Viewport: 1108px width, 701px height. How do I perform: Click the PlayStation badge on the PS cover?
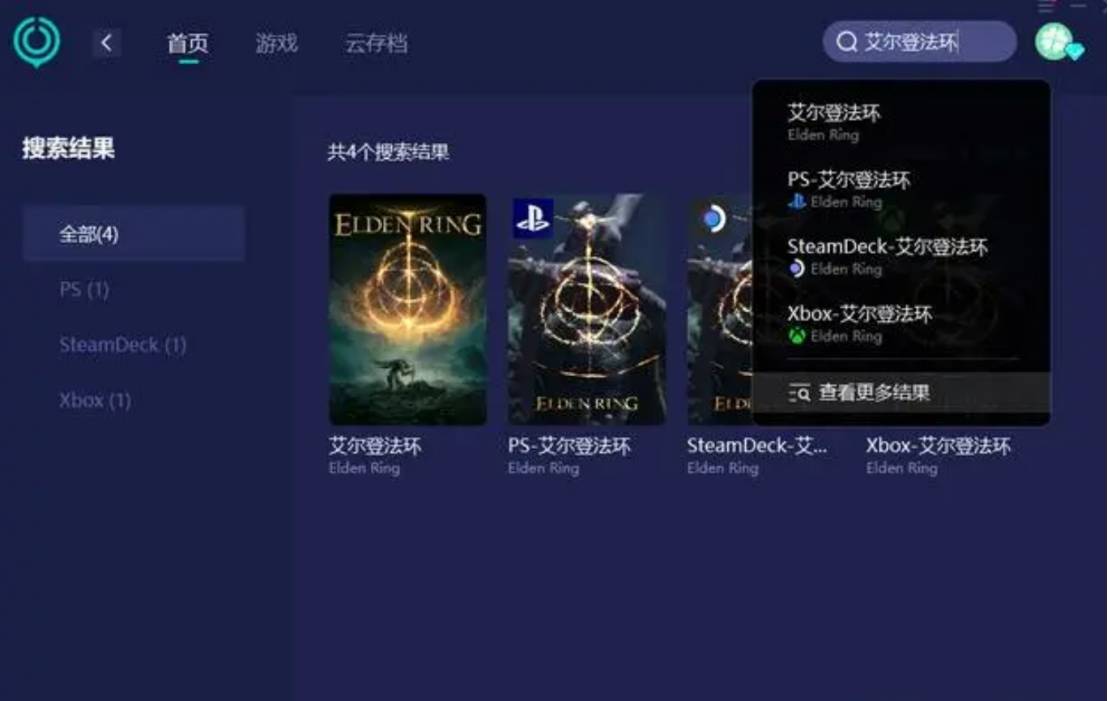click(533, 218)
